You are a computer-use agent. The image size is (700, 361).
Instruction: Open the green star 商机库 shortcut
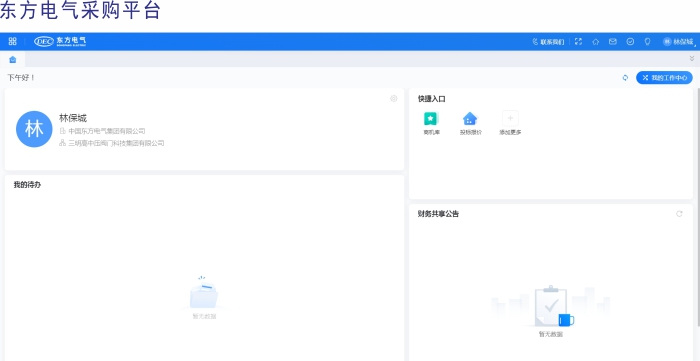pos(431,124)
